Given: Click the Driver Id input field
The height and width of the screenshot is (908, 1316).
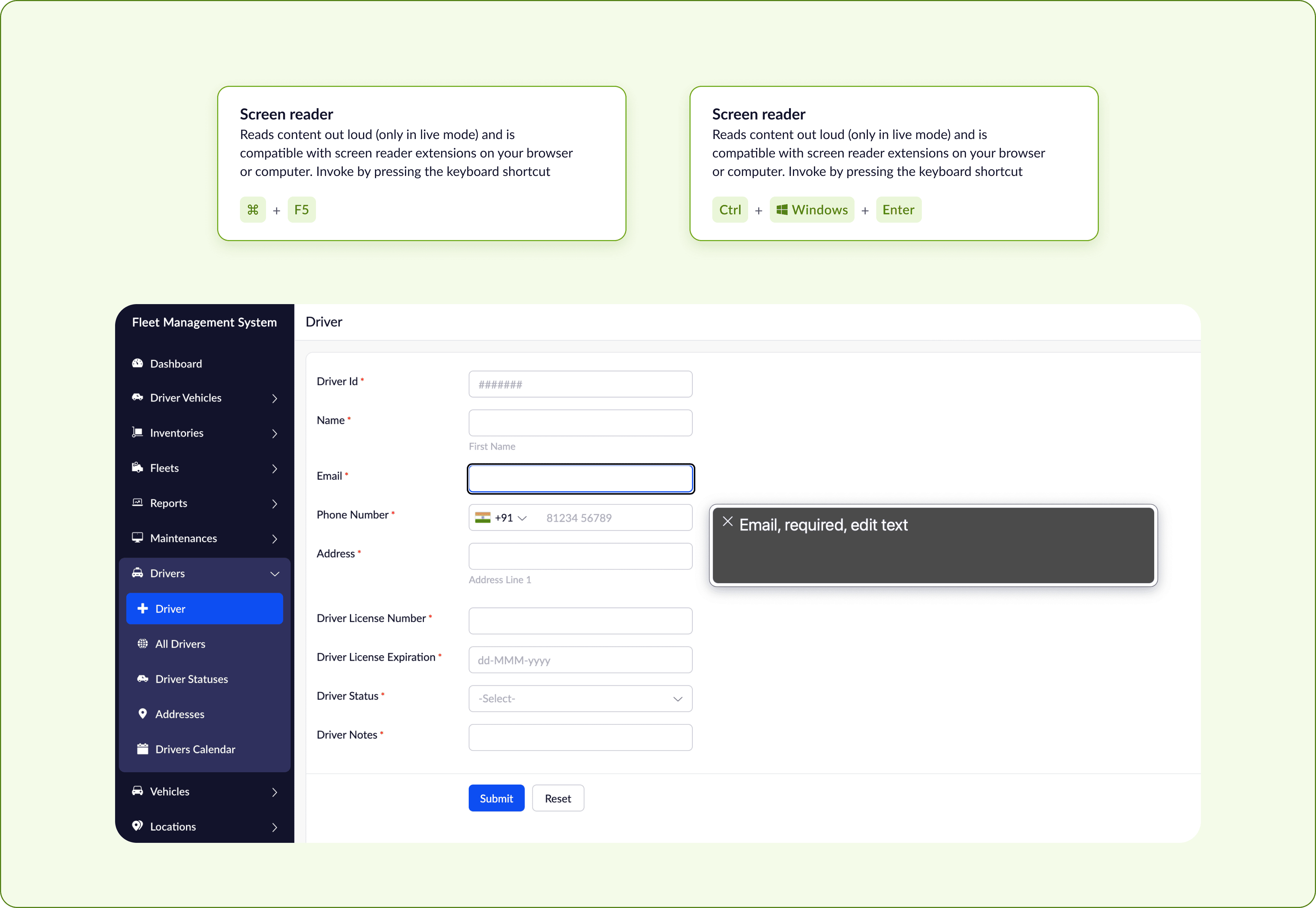Looking at the screenshot, I should point(580,384).
